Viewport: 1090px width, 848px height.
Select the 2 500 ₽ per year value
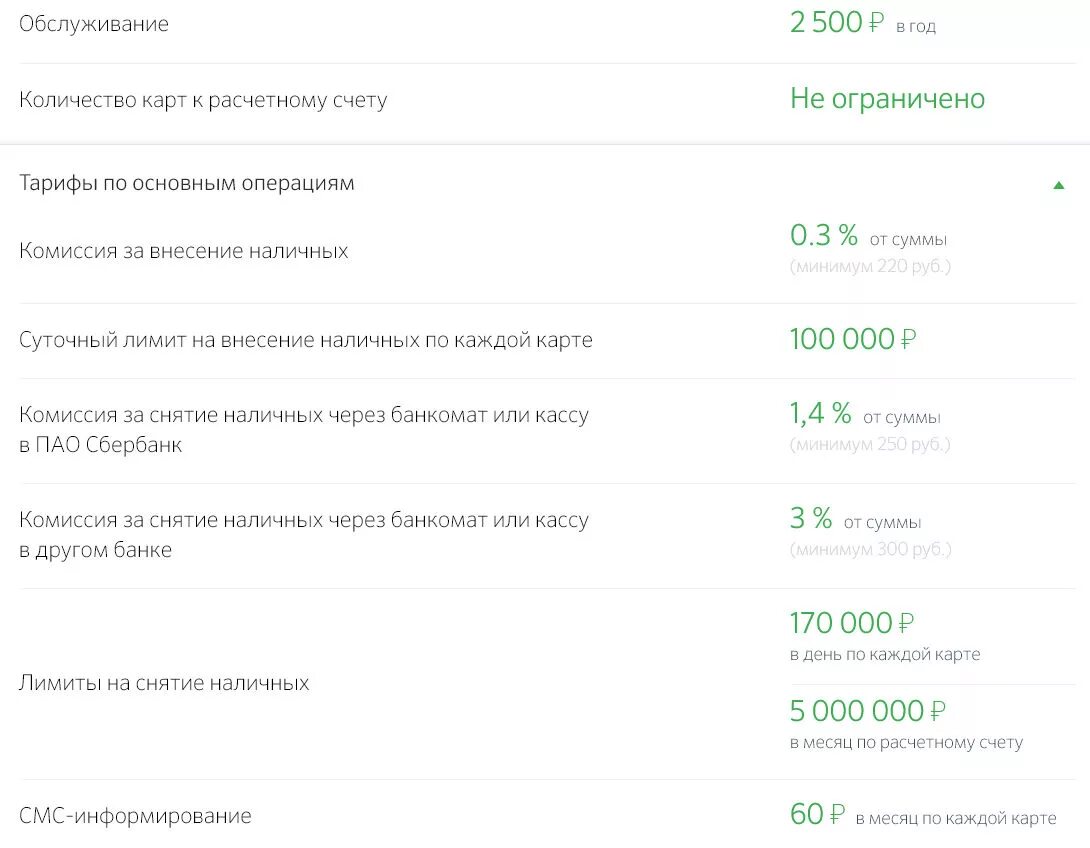click(x=837, y=22)
